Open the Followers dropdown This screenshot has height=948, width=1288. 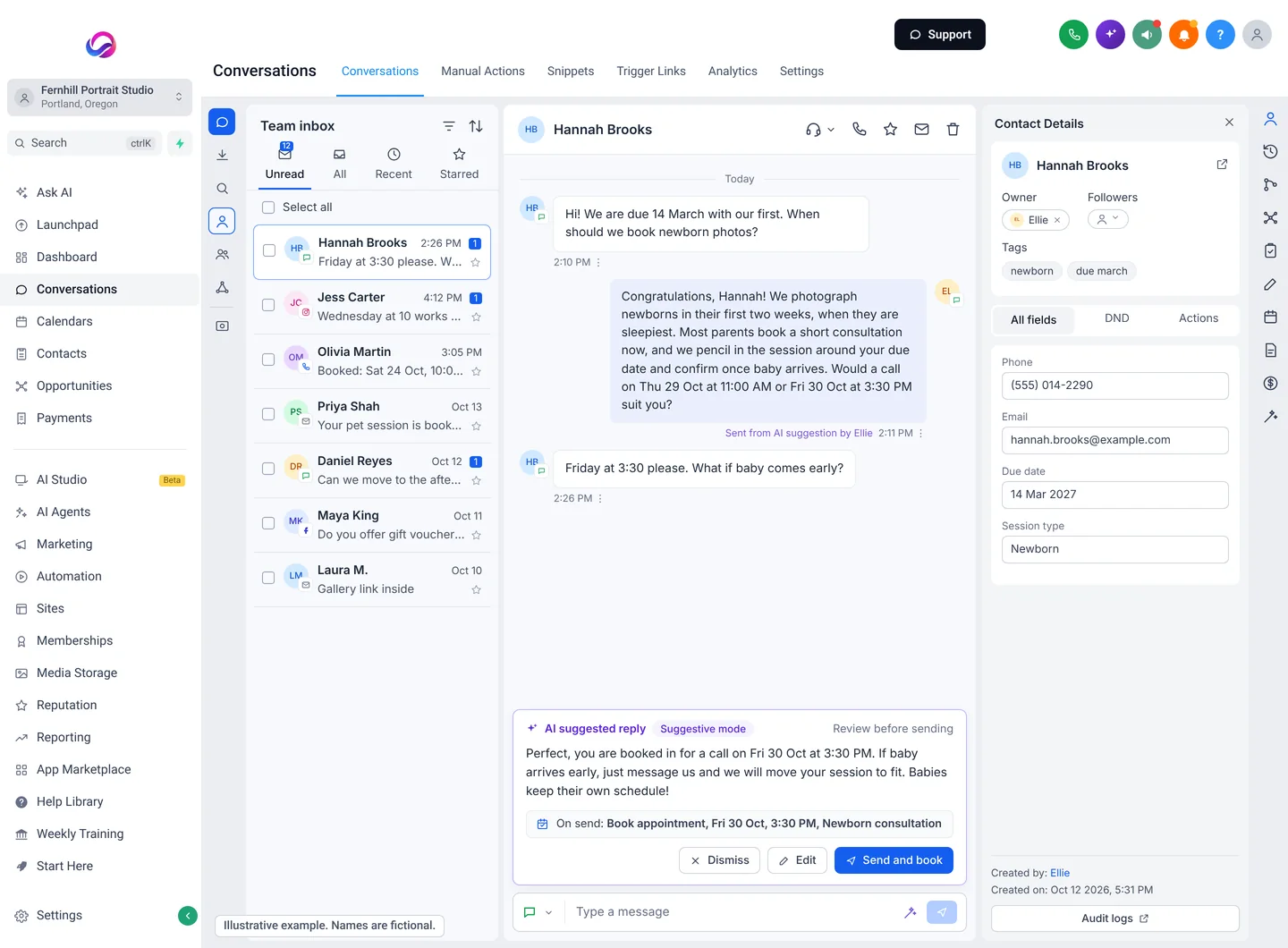click(x=1108, y=219)
